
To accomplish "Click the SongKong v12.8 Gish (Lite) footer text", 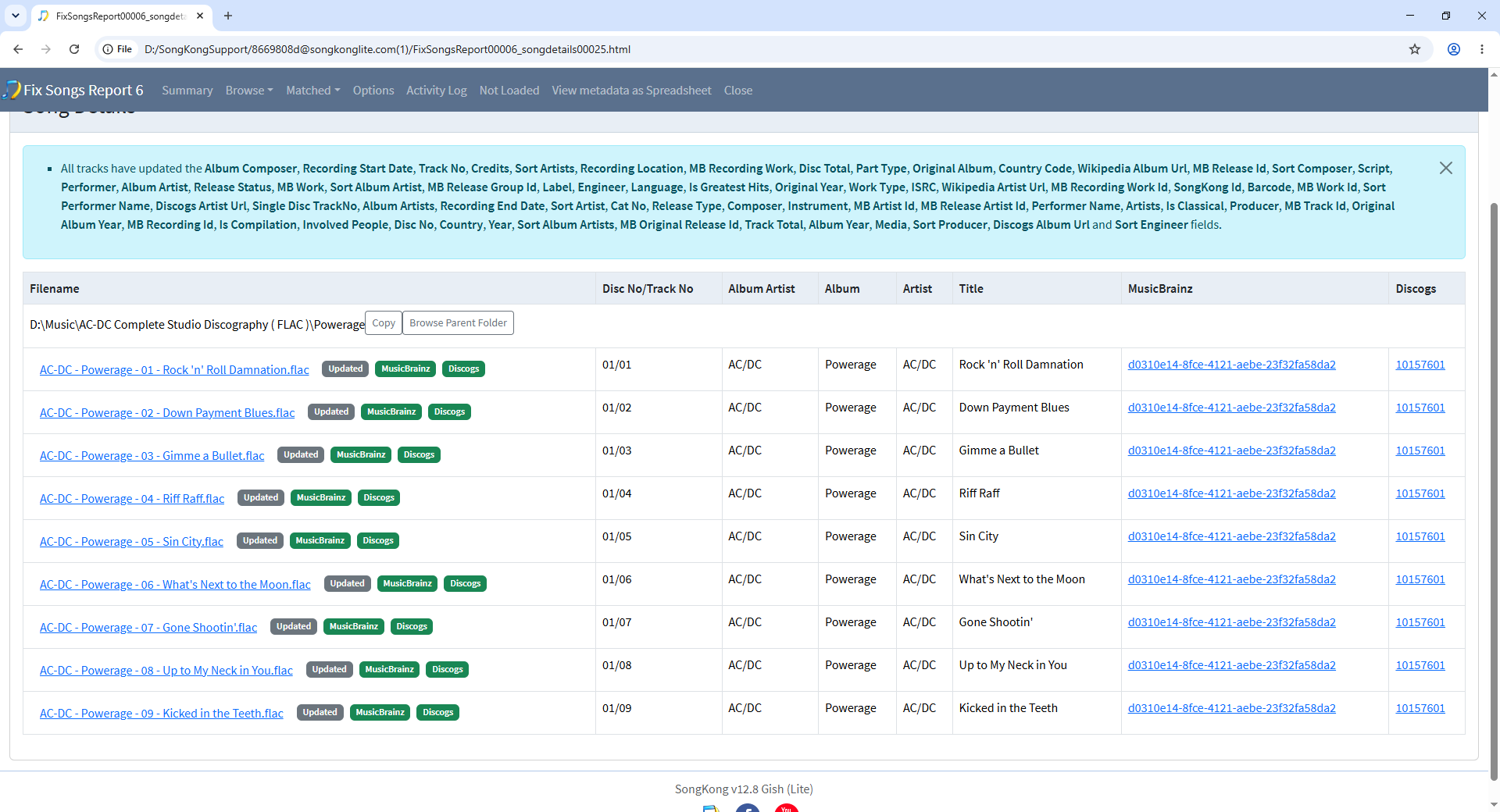I will 744,789.
